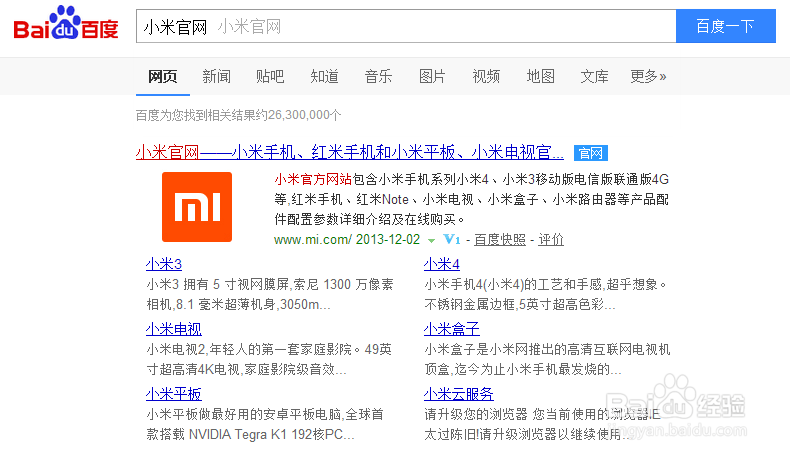This screenshot has height=458, width=790.
Task: Open the 音乐 tab
Action: point(378,77)
